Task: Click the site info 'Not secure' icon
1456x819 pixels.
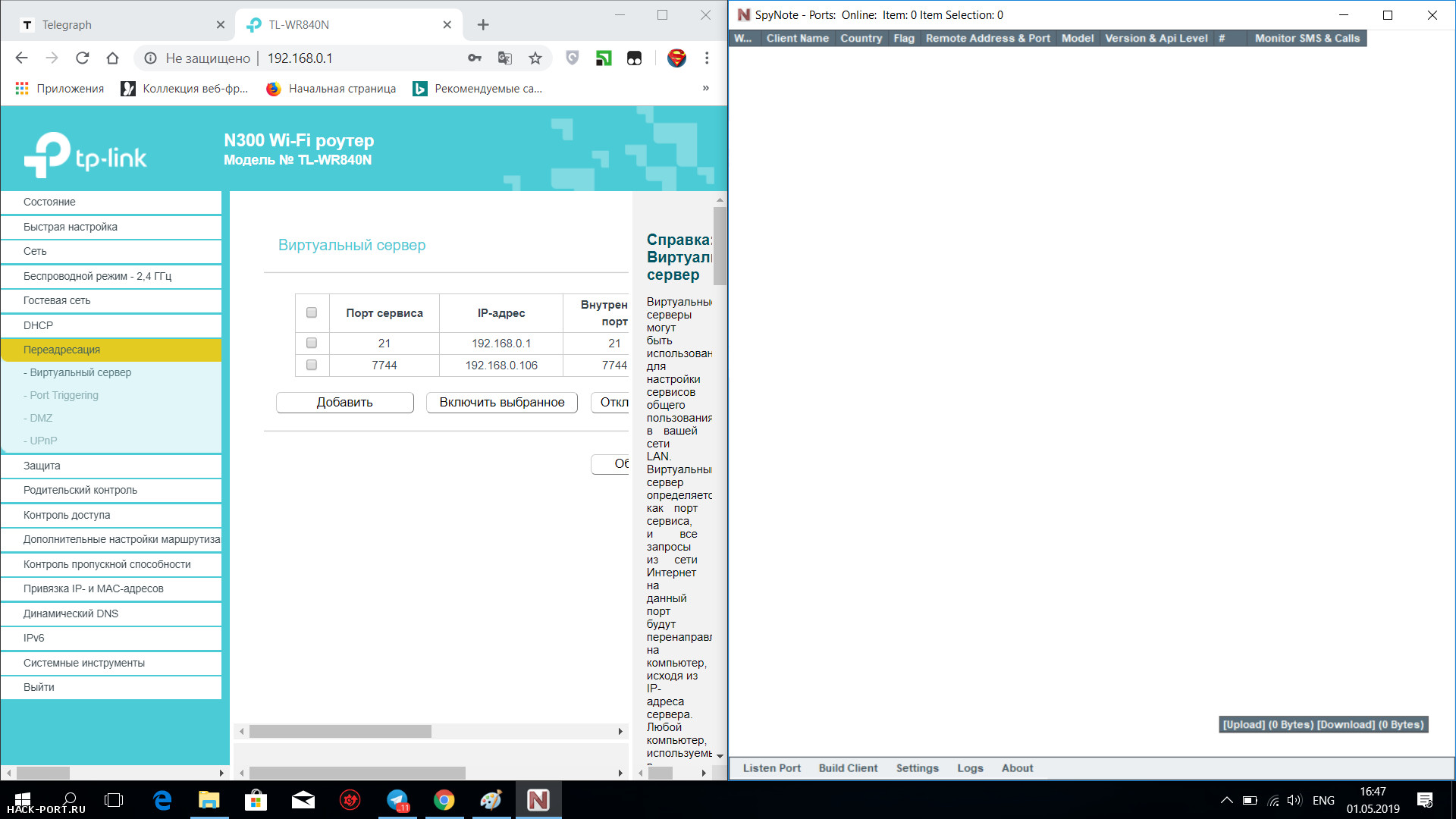Action: pos(151,58)
